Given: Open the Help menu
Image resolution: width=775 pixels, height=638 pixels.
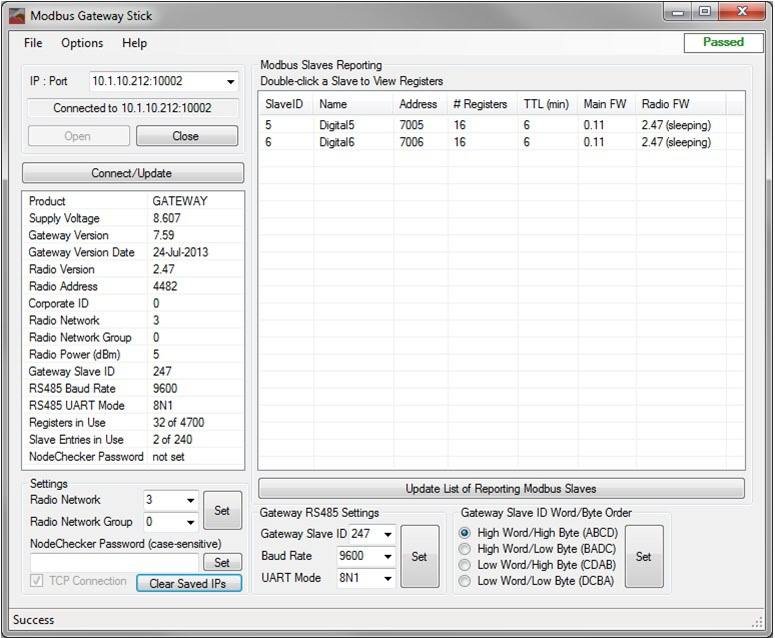Looking at the screenshot, I should pos(134,43).
